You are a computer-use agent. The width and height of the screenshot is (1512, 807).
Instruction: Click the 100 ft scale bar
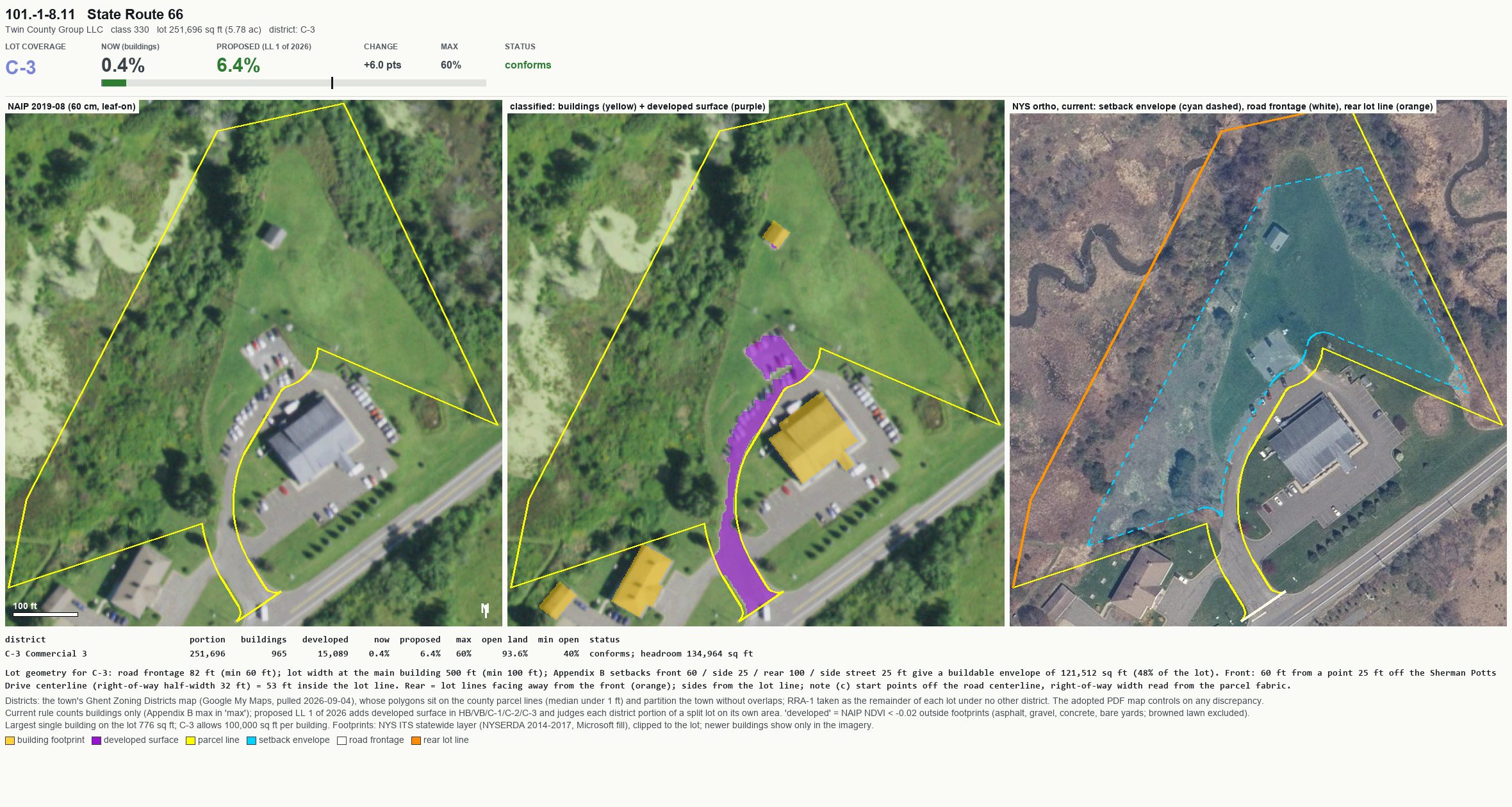pyautogui.click(x=45, y=614)
